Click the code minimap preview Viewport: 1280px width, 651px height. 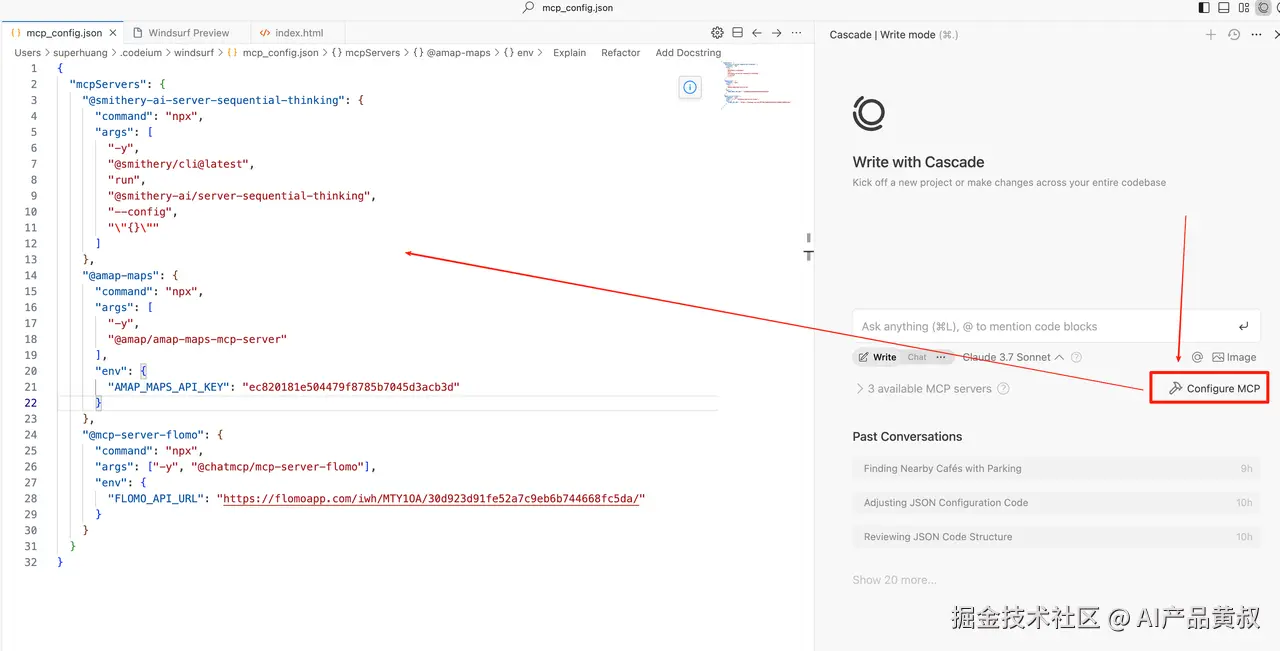coord(757,84)
